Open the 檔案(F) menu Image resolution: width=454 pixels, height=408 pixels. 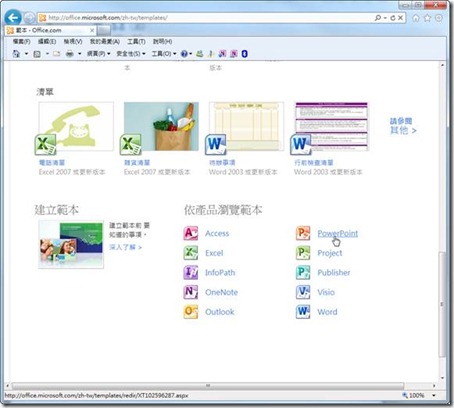(x=21, y=42)
